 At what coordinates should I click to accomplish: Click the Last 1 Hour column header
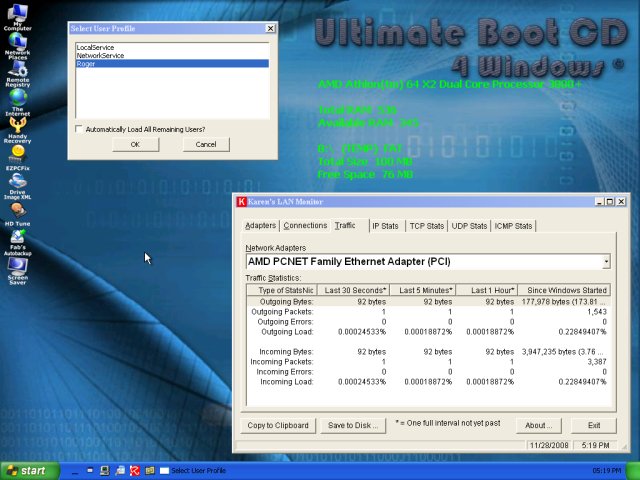(x=487, y=290)
